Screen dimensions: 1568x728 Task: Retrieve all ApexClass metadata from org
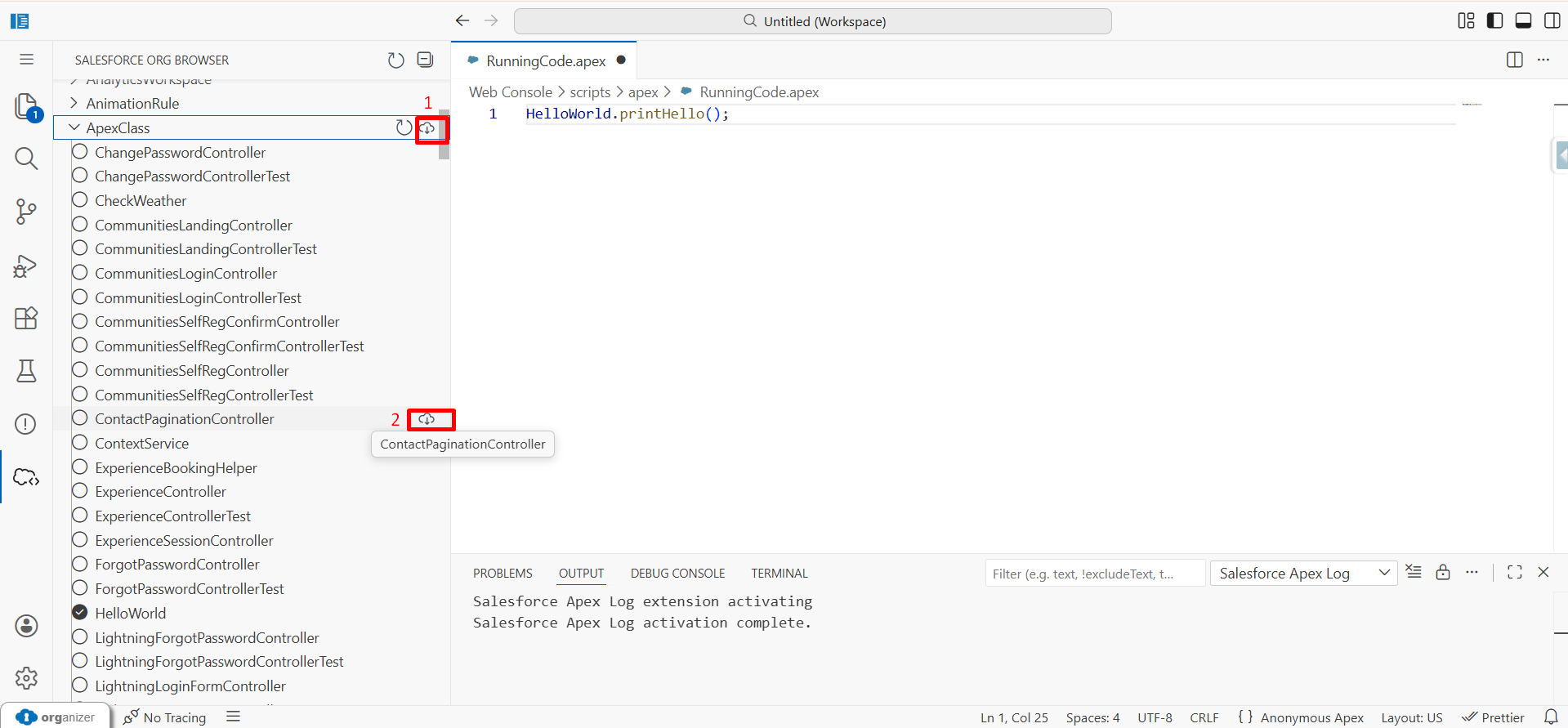(x=427, y=128)
